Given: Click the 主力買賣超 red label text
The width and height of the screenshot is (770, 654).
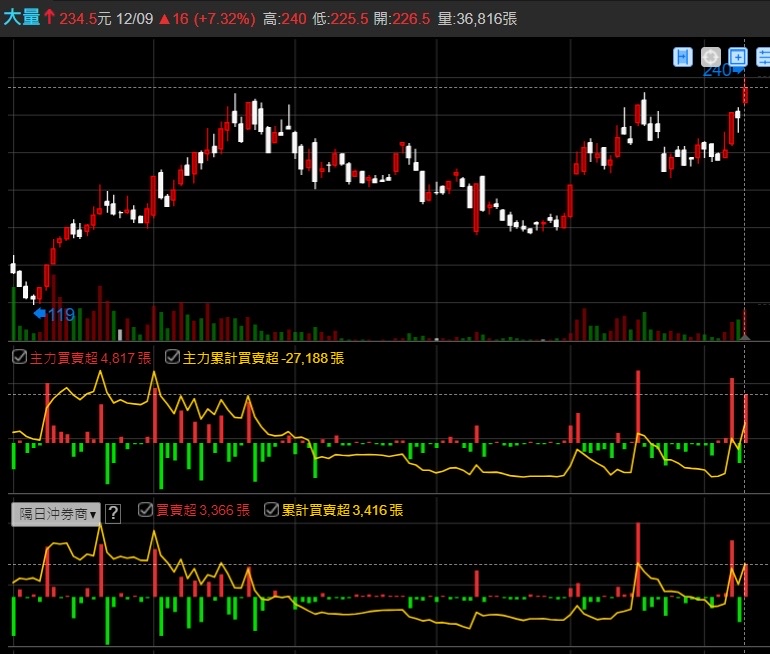Looking at the screenshot, I should pyautogui.click(x=62, y=357).
